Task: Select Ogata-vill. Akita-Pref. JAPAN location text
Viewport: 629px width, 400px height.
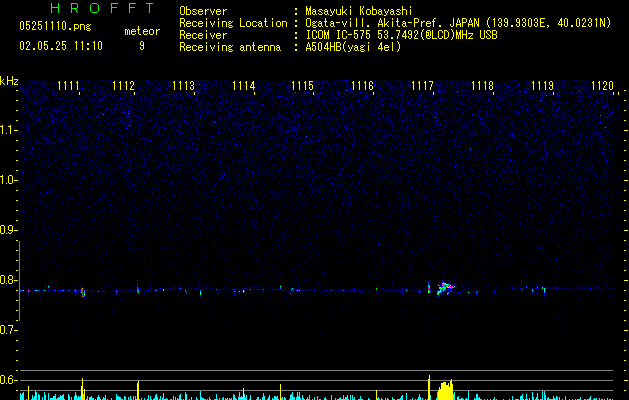Action: [x=393, y=23]
